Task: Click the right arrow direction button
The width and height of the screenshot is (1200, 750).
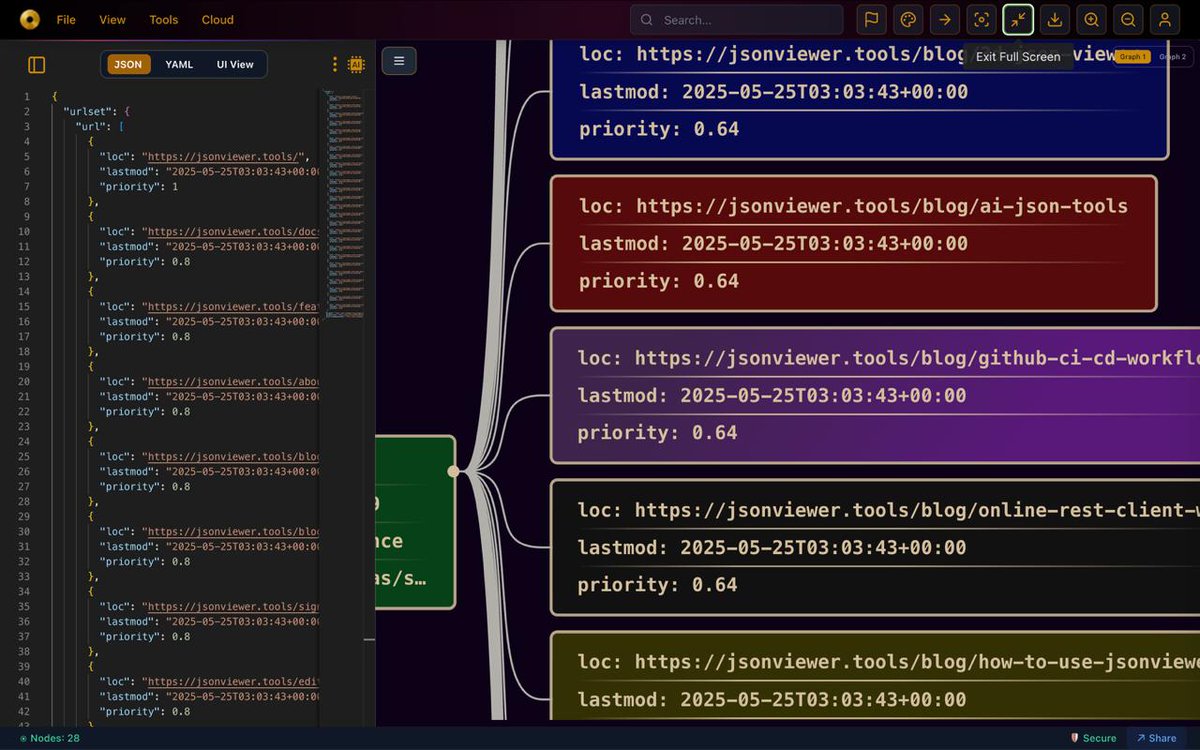Action: (x=945, y=20)
